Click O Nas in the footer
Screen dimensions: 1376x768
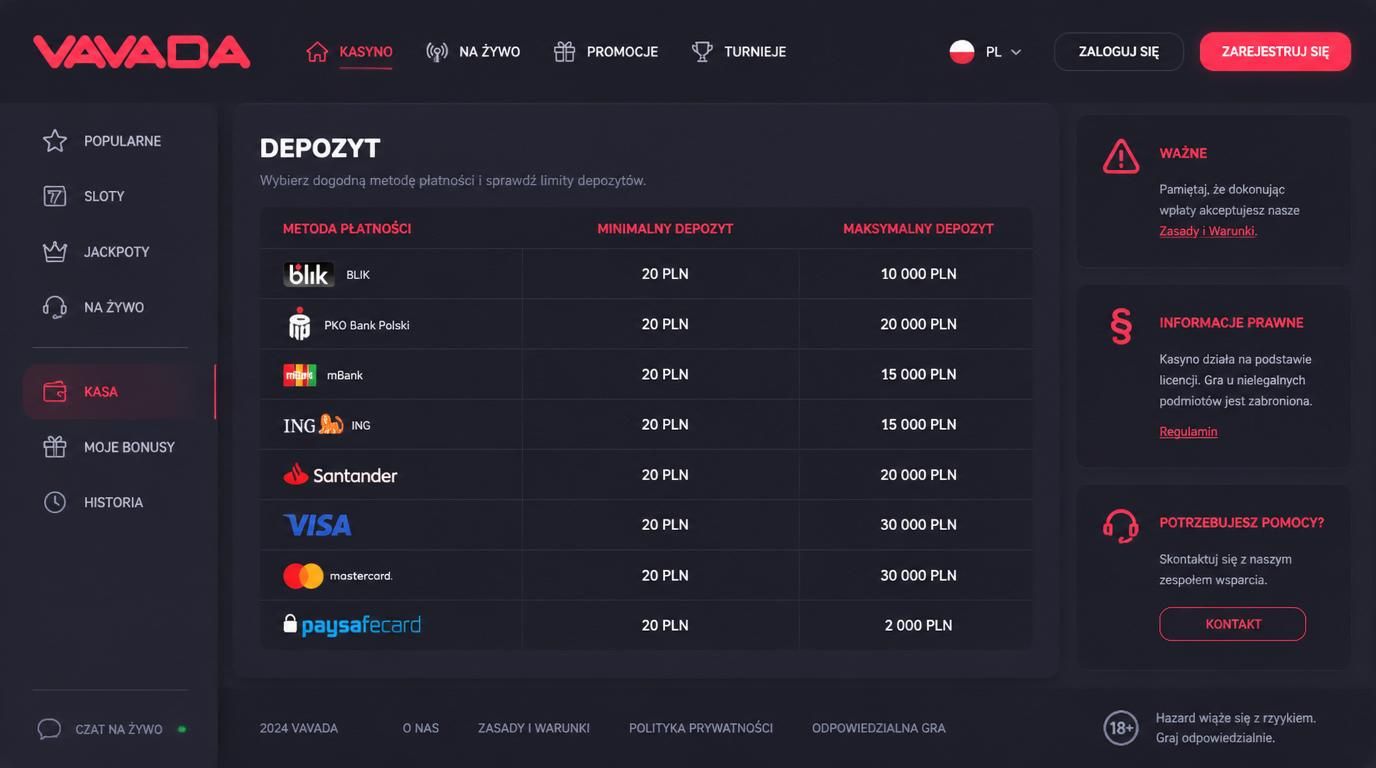click(421, 728)
